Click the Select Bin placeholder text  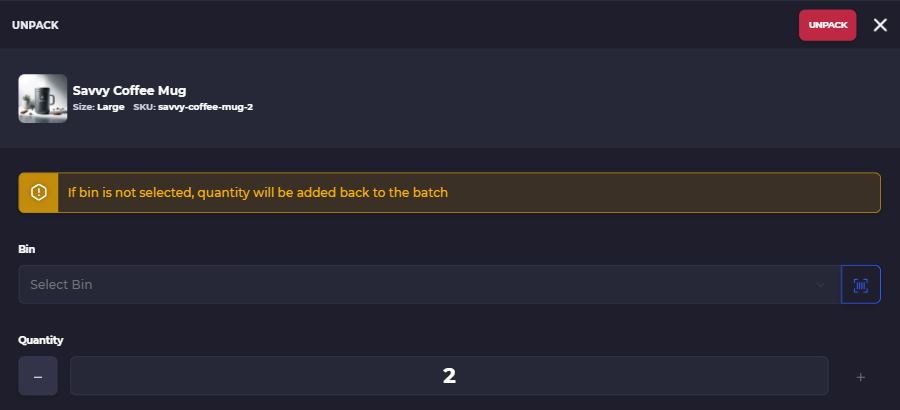pos(61,284)
